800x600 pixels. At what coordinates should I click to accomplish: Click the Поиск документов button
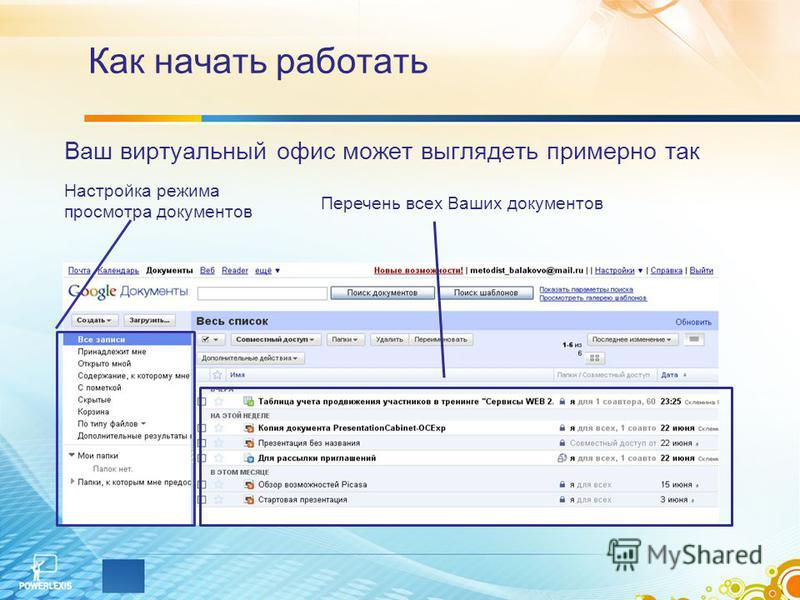tap(382, 292)
